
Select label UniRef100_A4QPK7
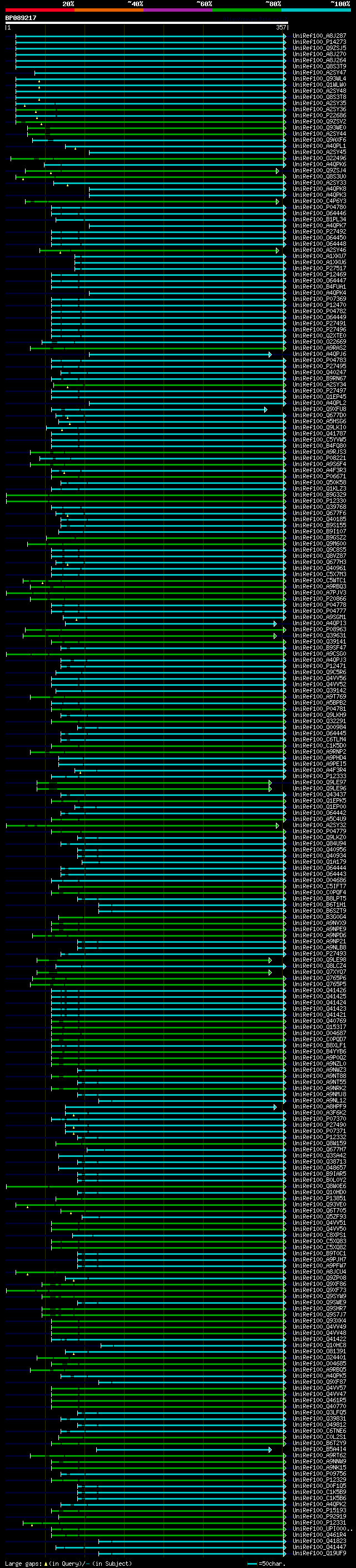coord(319,225)
